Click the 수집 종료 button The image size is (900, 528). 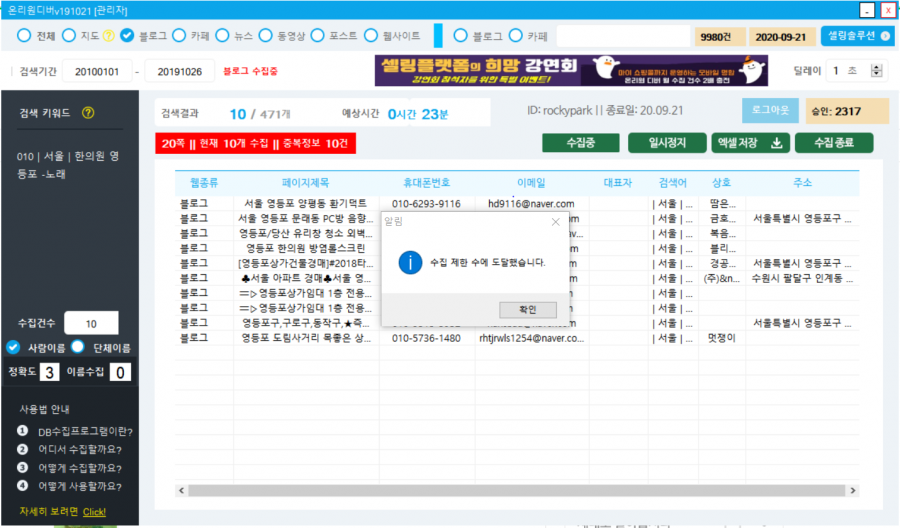coord(833,143)
